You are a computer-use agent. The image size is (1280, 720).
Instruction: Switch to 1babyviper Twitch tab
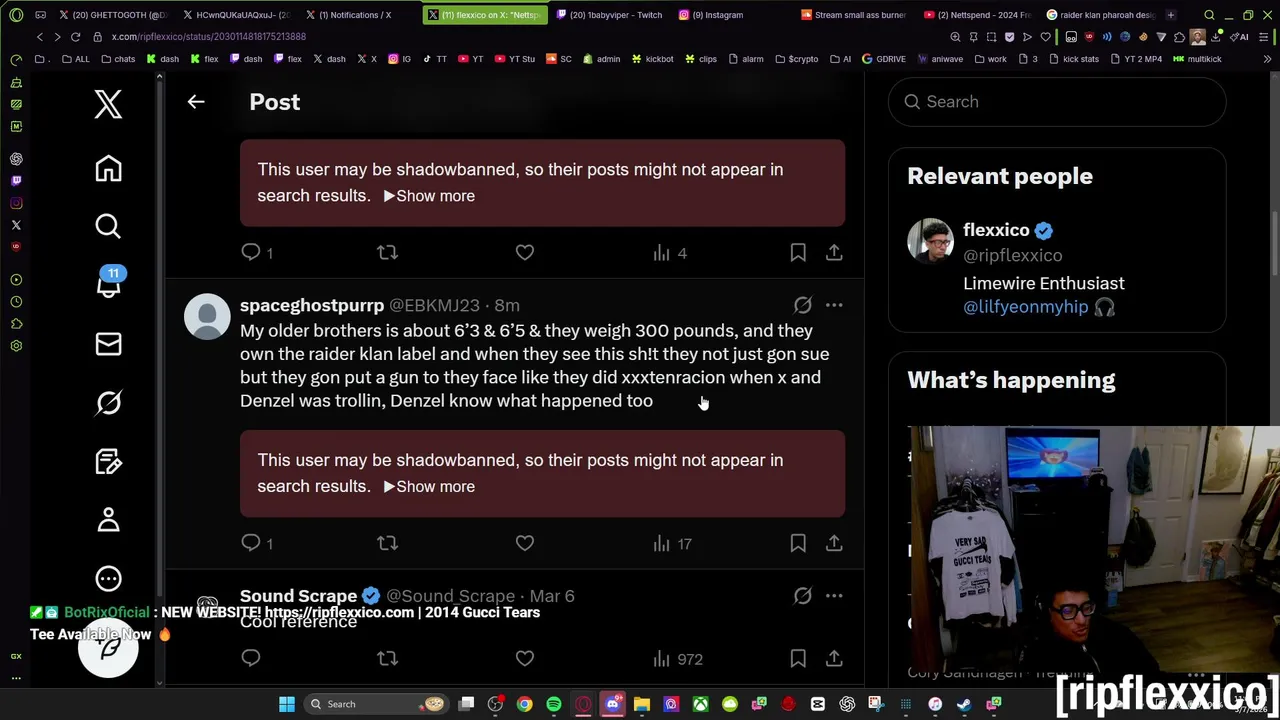(x=609, y=15)
